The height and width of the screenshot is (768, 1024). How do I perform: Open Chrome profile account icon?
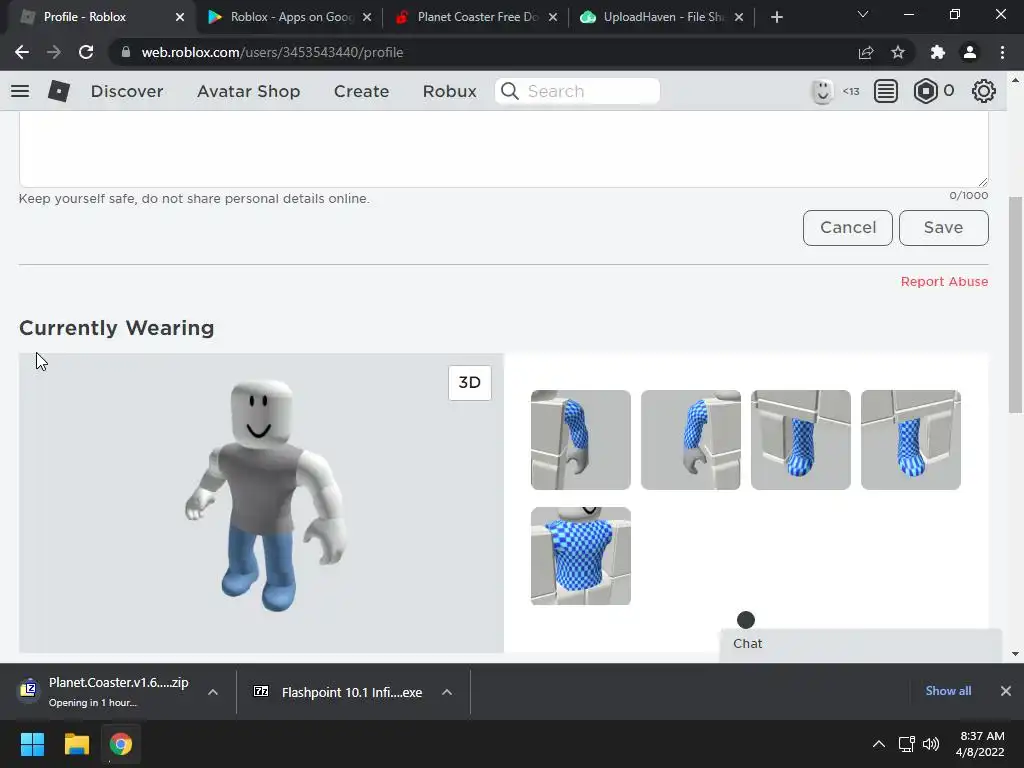coord(970,52)
